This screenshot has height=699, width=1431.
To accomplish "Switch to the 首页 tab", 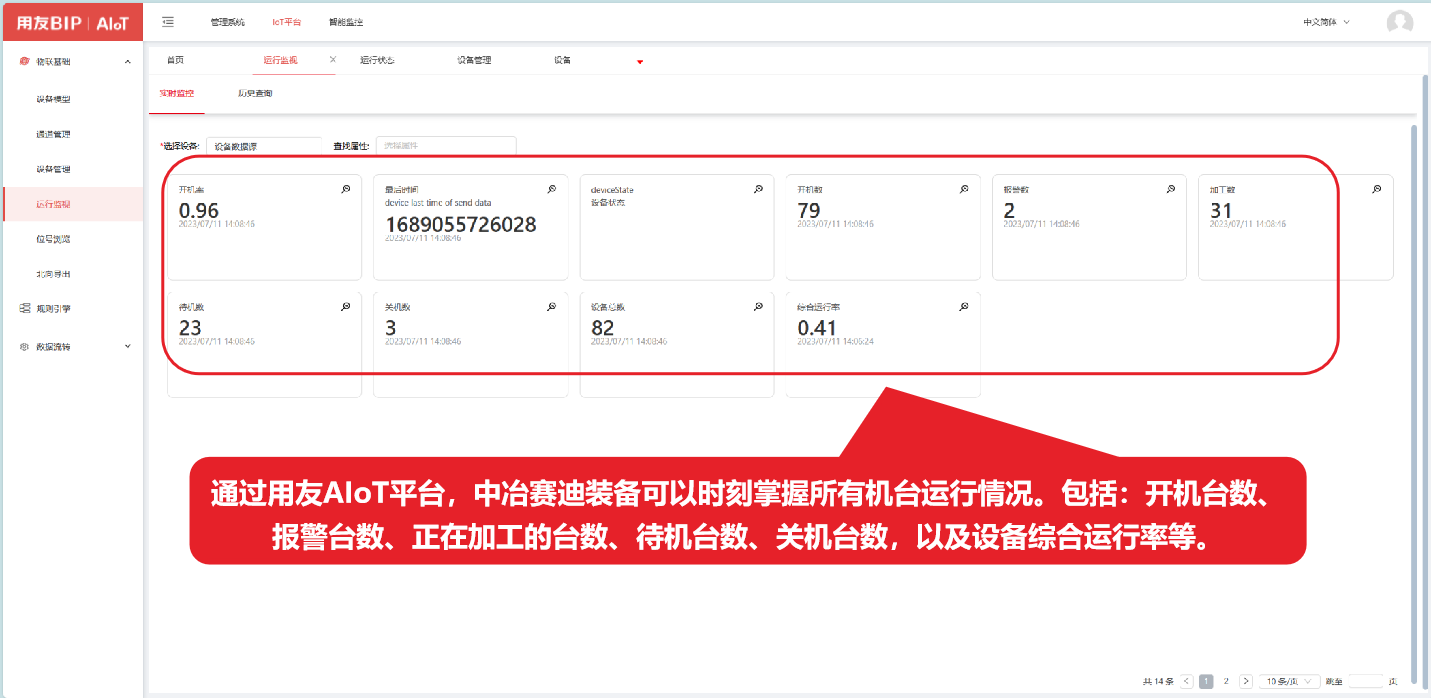I will coord(175,60).
